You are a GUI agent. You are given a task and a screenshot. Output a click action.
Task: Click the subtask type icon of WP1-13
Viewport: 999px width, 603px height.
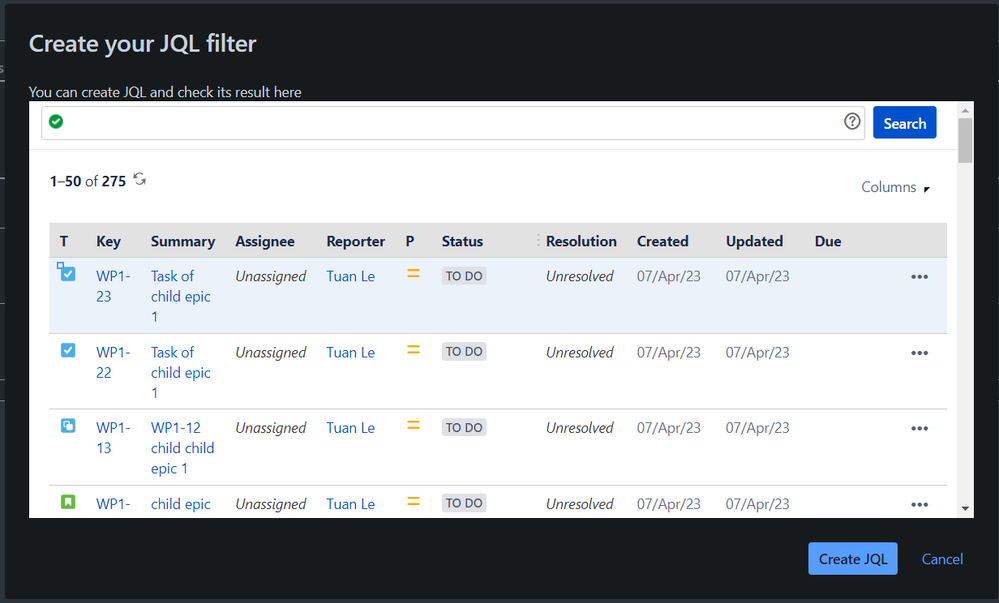coord(68,426)
